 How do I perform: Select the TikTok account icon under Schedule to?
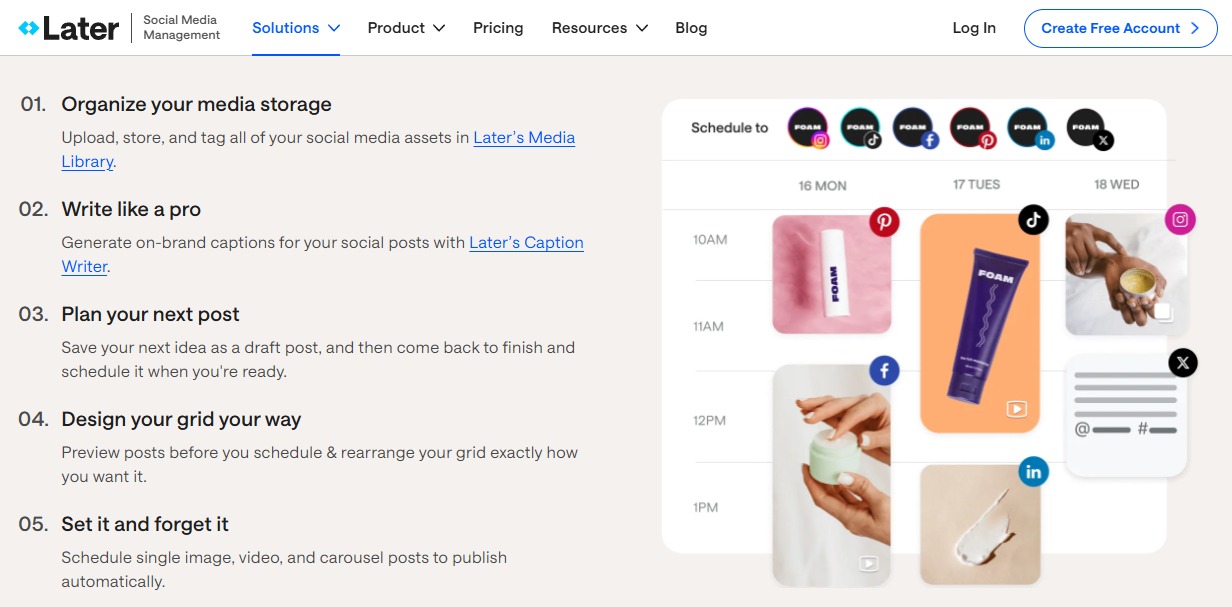pos(860,126)
